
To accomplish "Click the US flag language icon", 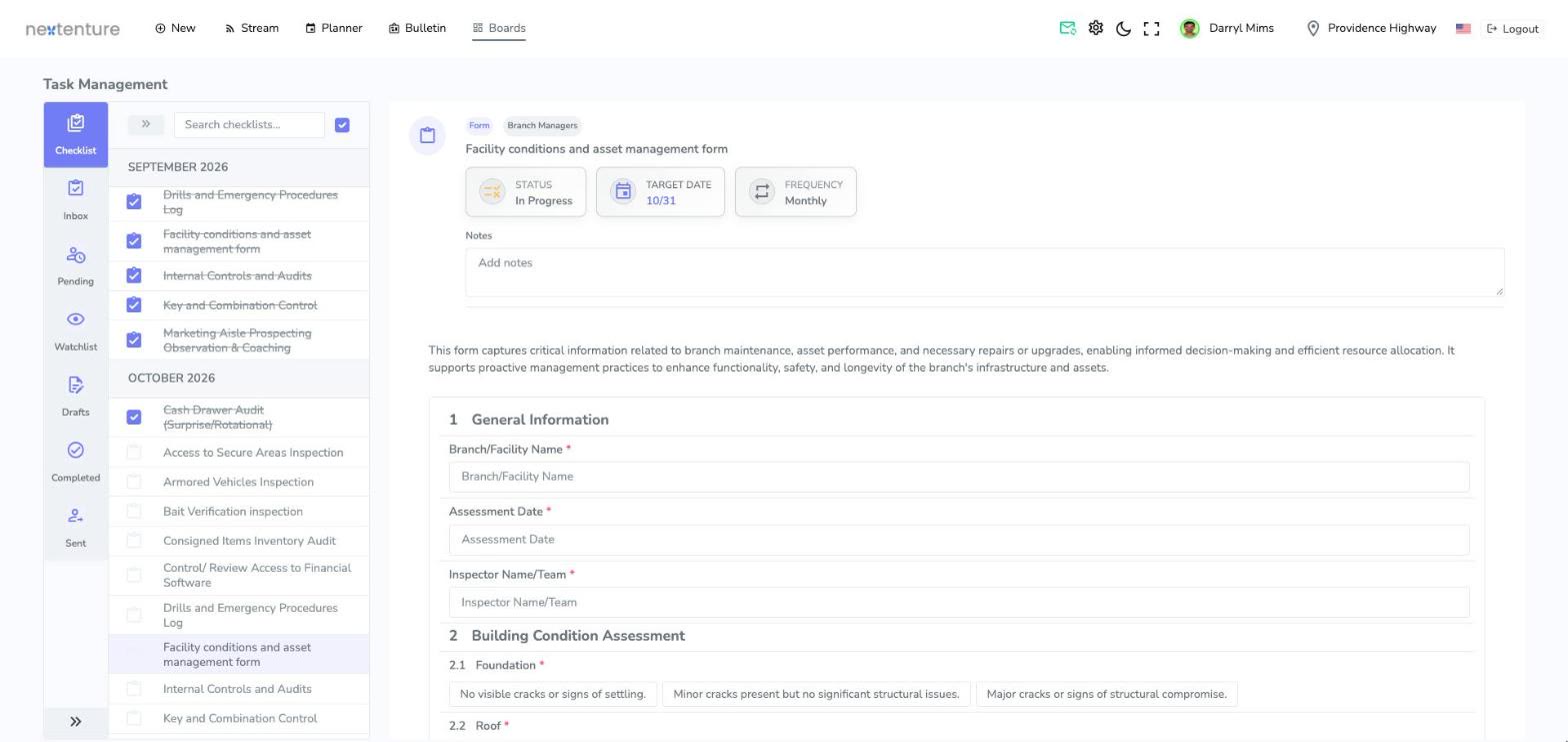I will [1463, 28].
